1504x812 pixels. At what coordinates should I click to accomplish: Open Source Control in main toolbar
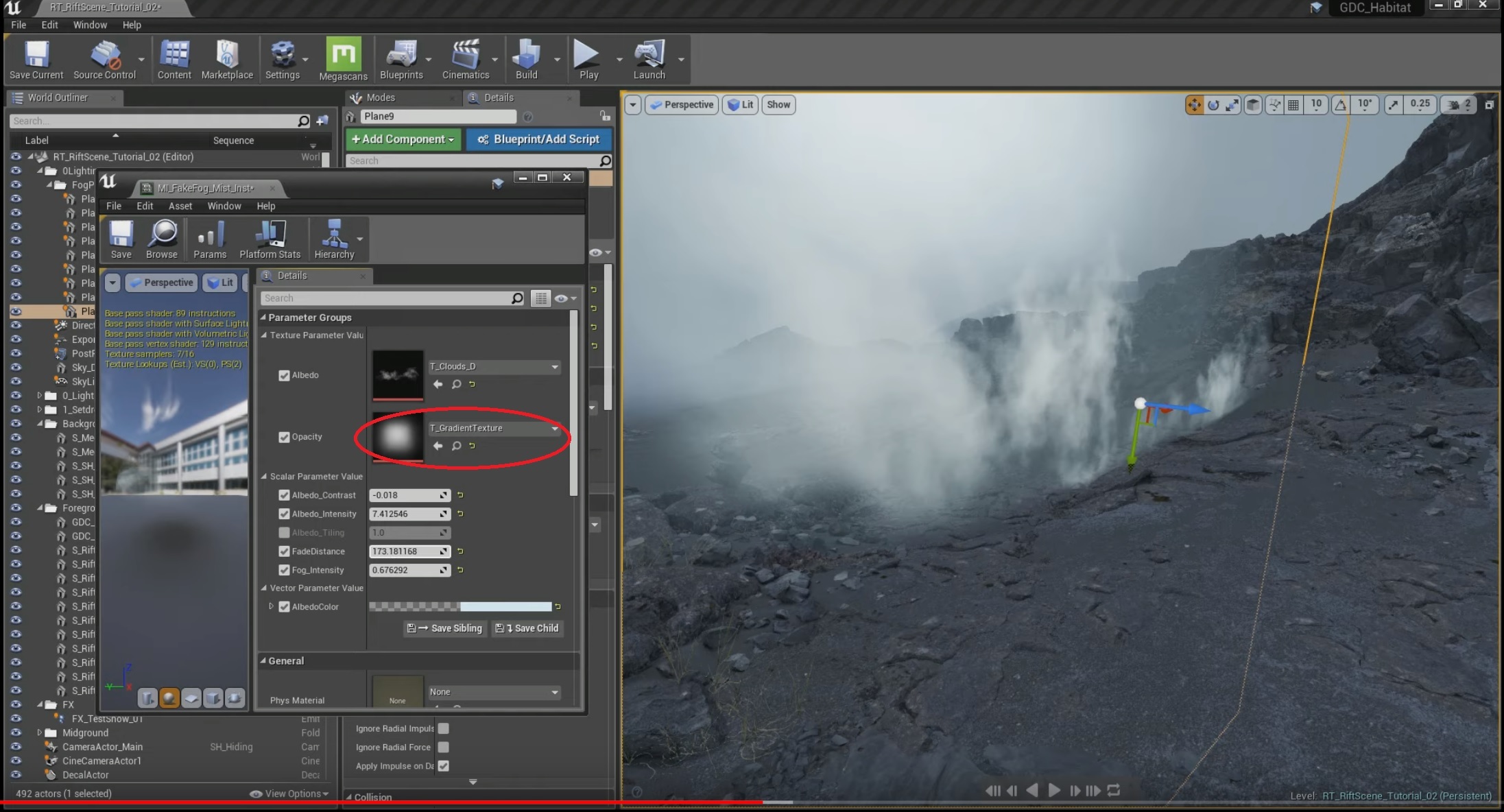pyautogui.click(x=104, y=60)
